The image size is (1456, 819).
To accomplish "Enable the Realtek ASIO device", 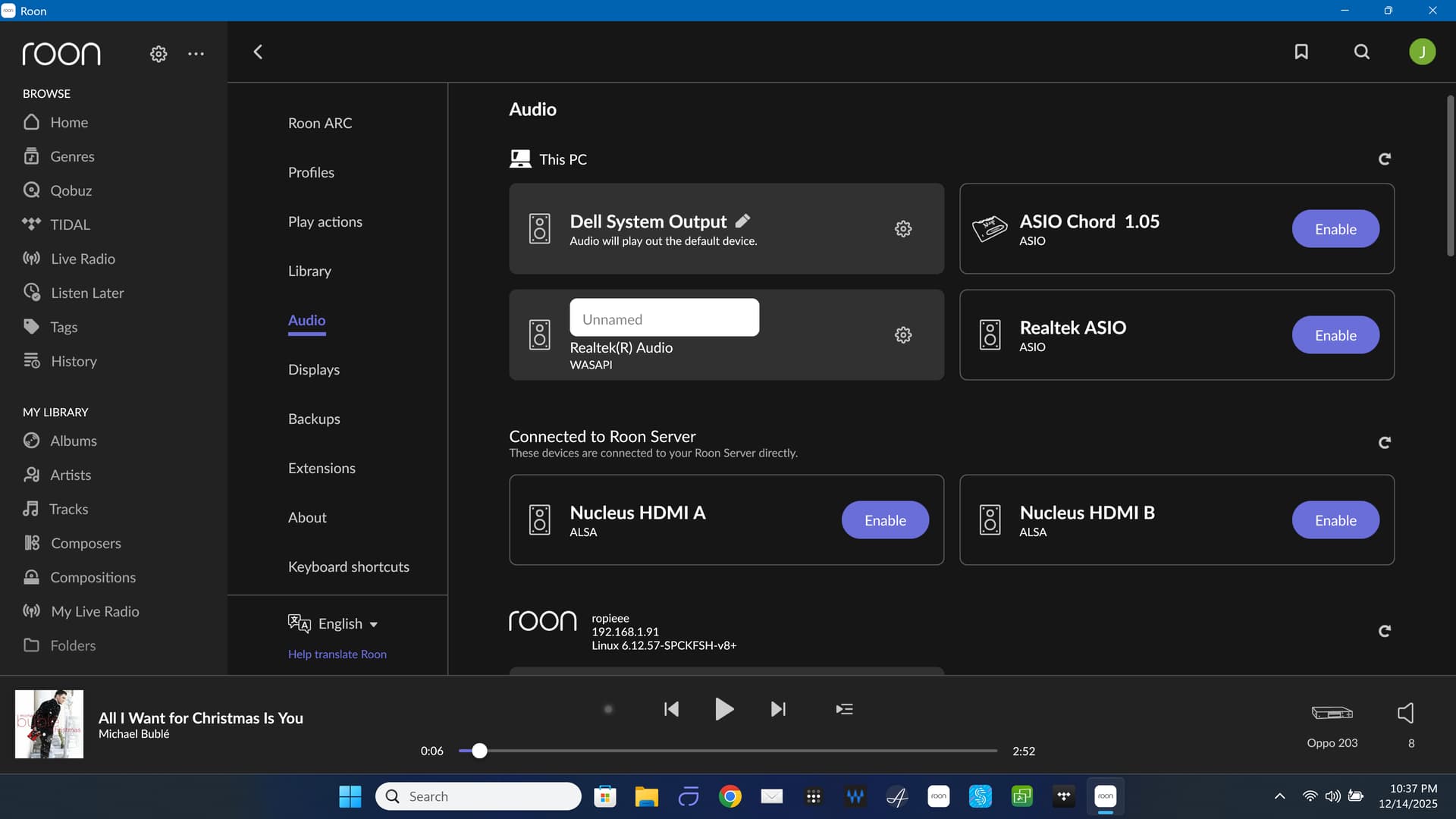I will coord(1335,335).
